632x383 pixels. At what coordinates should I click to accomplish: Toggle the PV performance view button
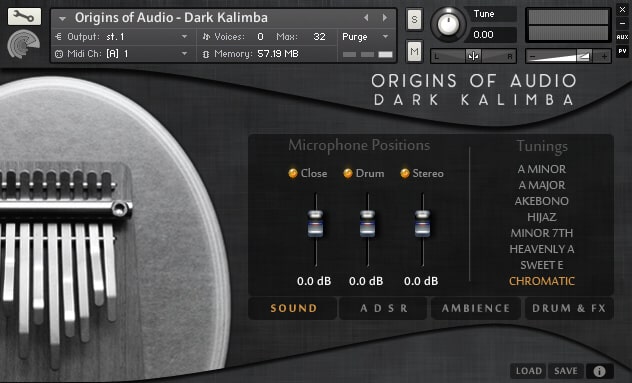point(622,51)
